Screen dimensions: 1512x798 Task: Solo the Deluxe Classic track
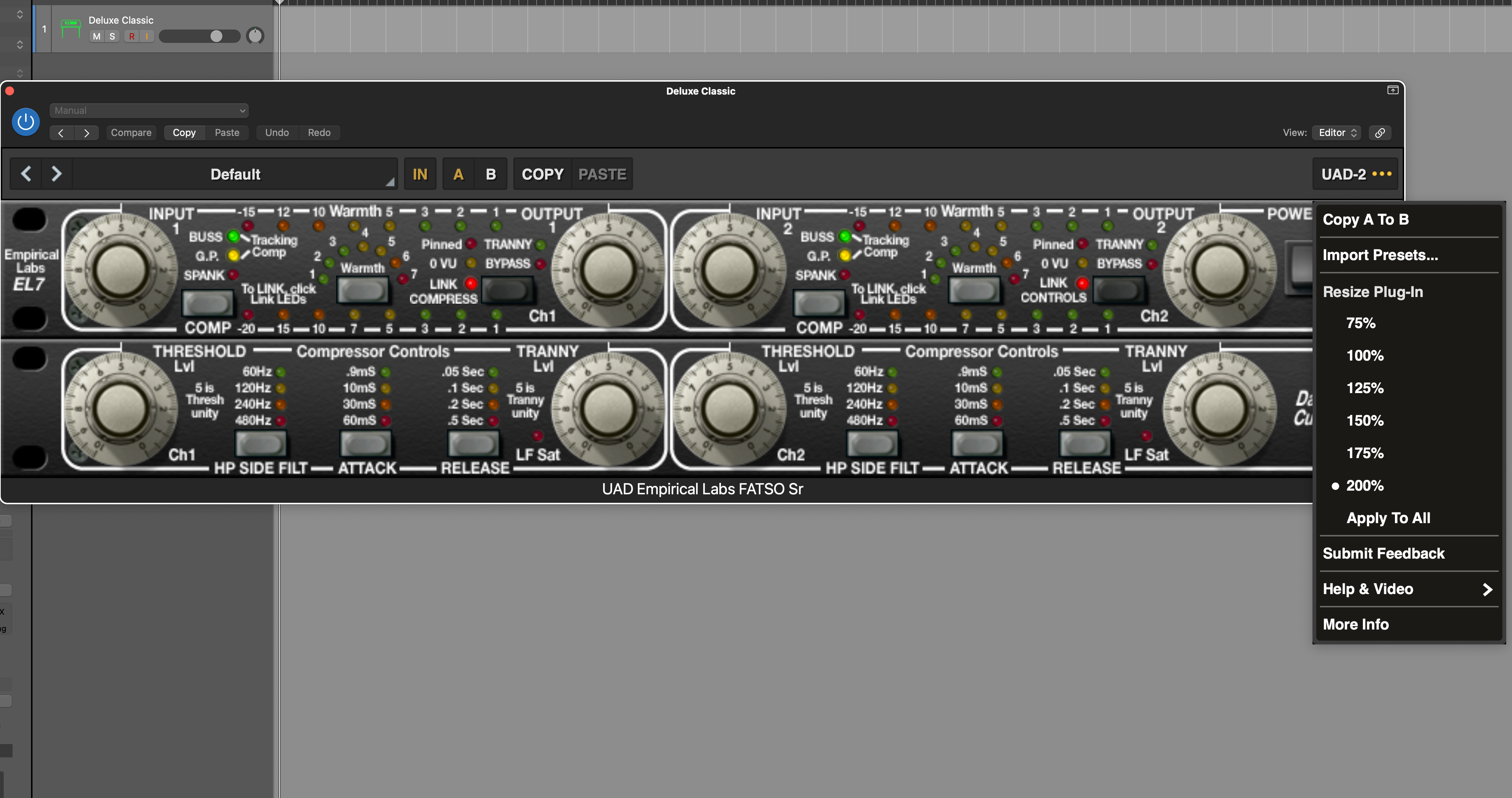click(x=112, y=37)
